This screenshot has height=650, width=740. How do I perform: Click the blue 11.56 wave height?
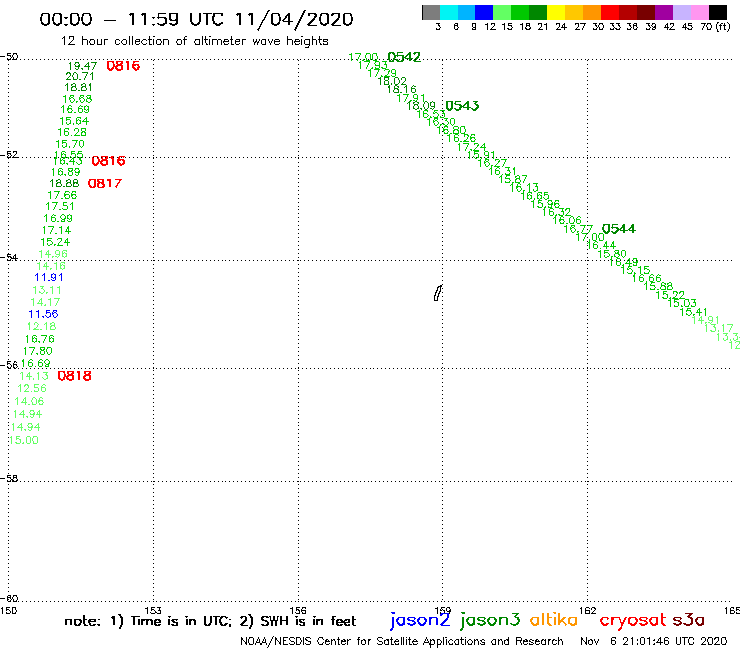43,314
